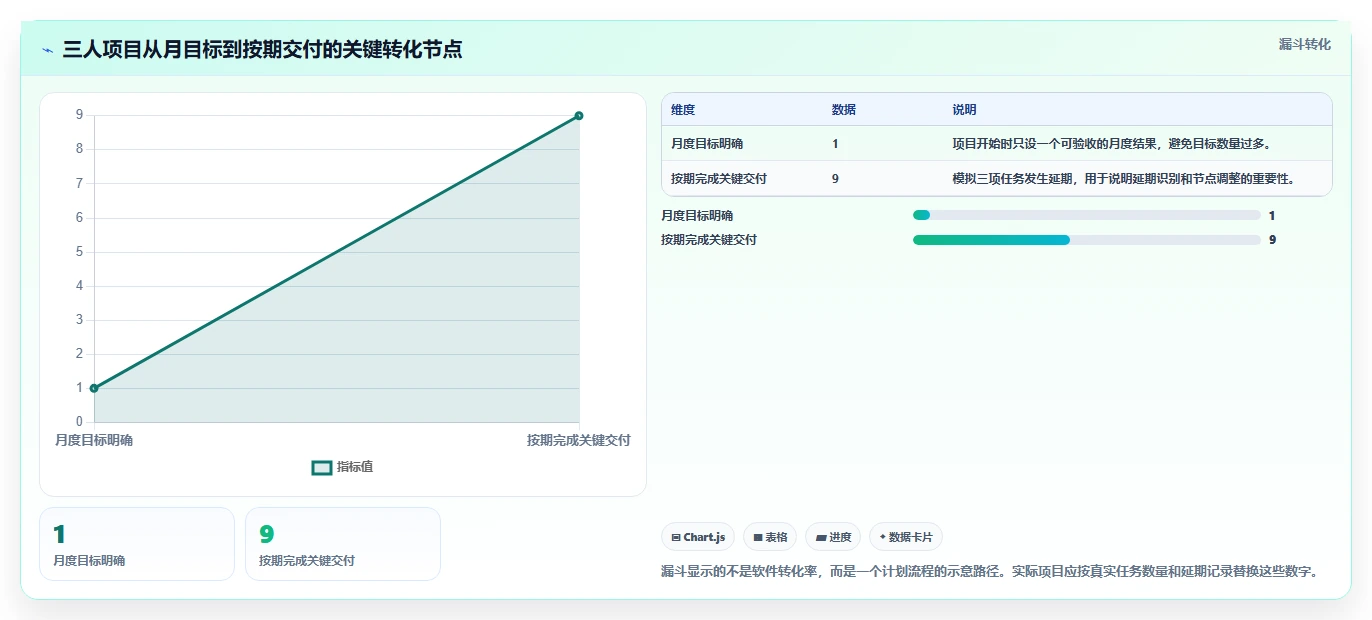Click the value 9 in the 数据 column
This screenshot has width=1372, height=620.
835,179
